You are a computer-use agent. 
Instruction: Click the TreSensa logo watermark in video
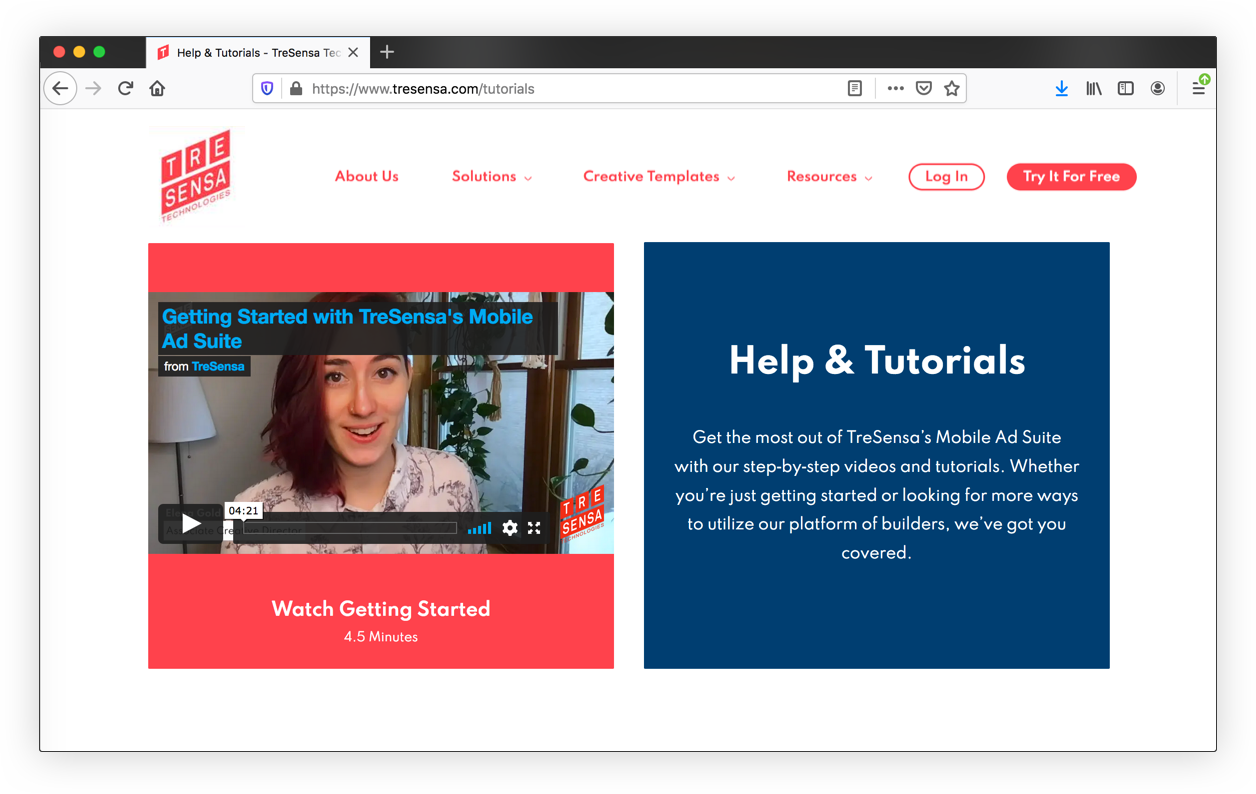coord(582,514)
